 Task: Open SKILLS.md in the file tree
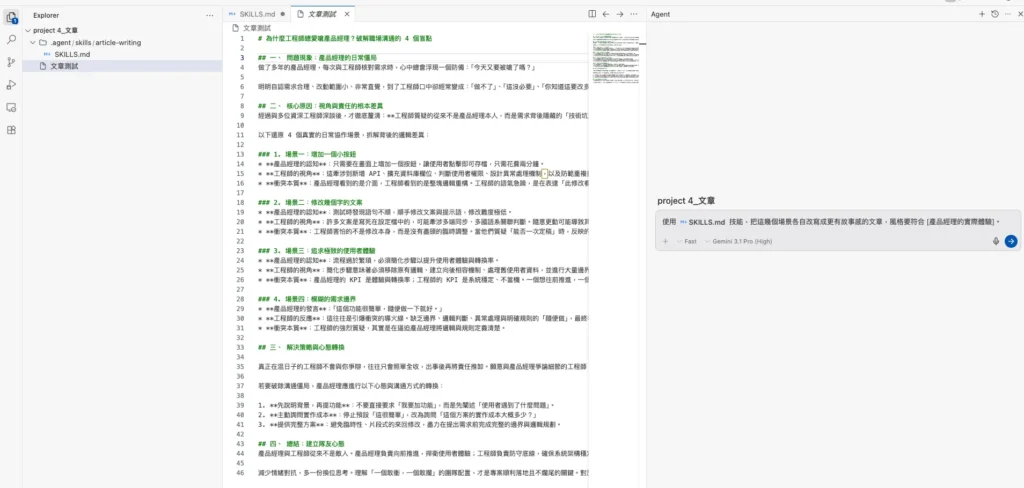pos(72,54)
